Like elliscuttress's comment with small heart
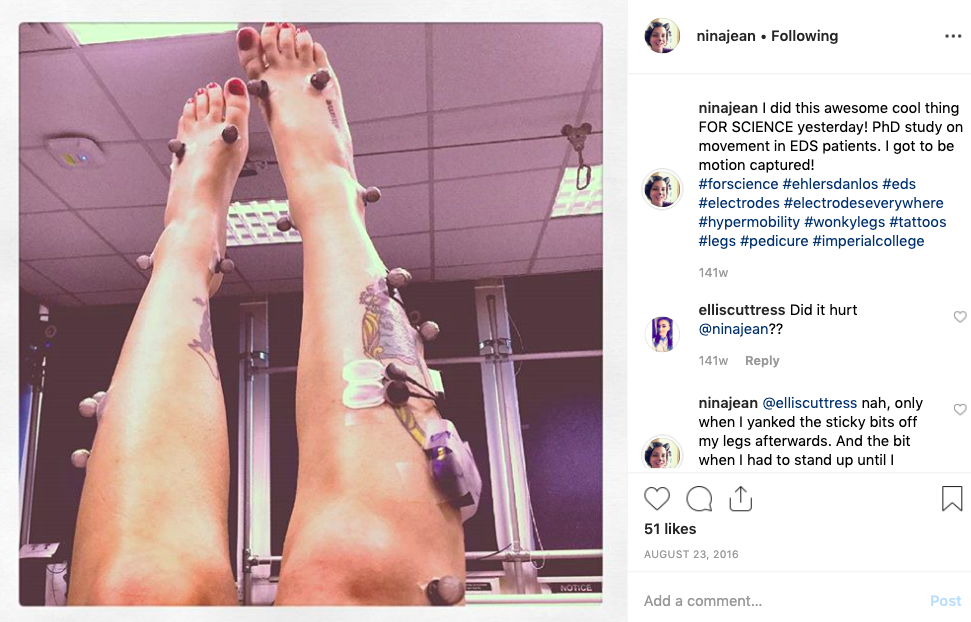 coord(960,317)
